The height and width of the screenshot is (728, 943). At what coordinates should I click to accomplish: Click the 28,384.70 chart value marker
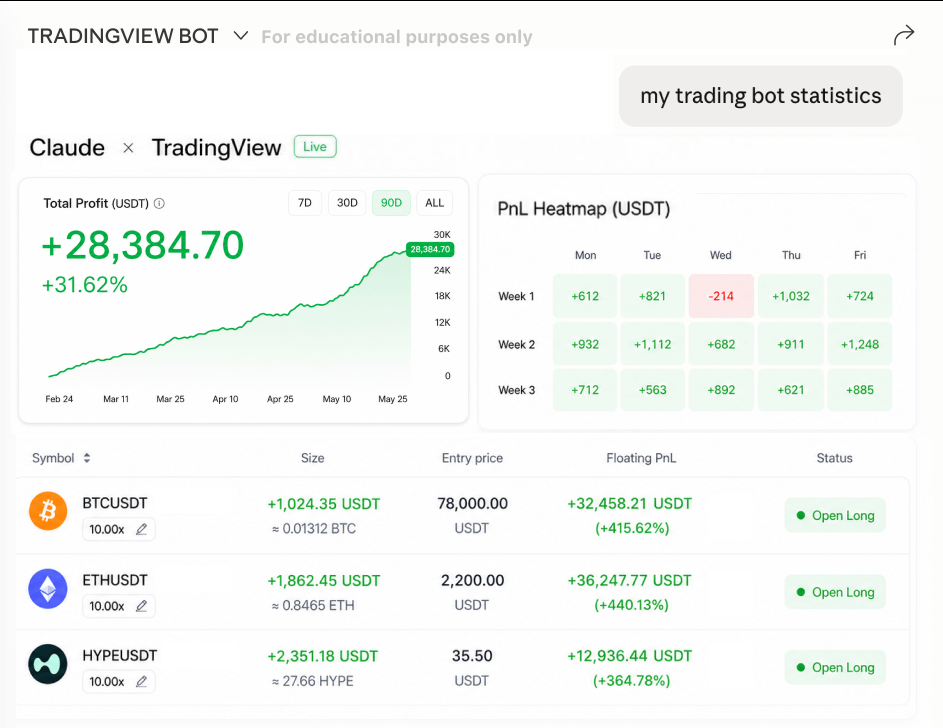(430, 249)
